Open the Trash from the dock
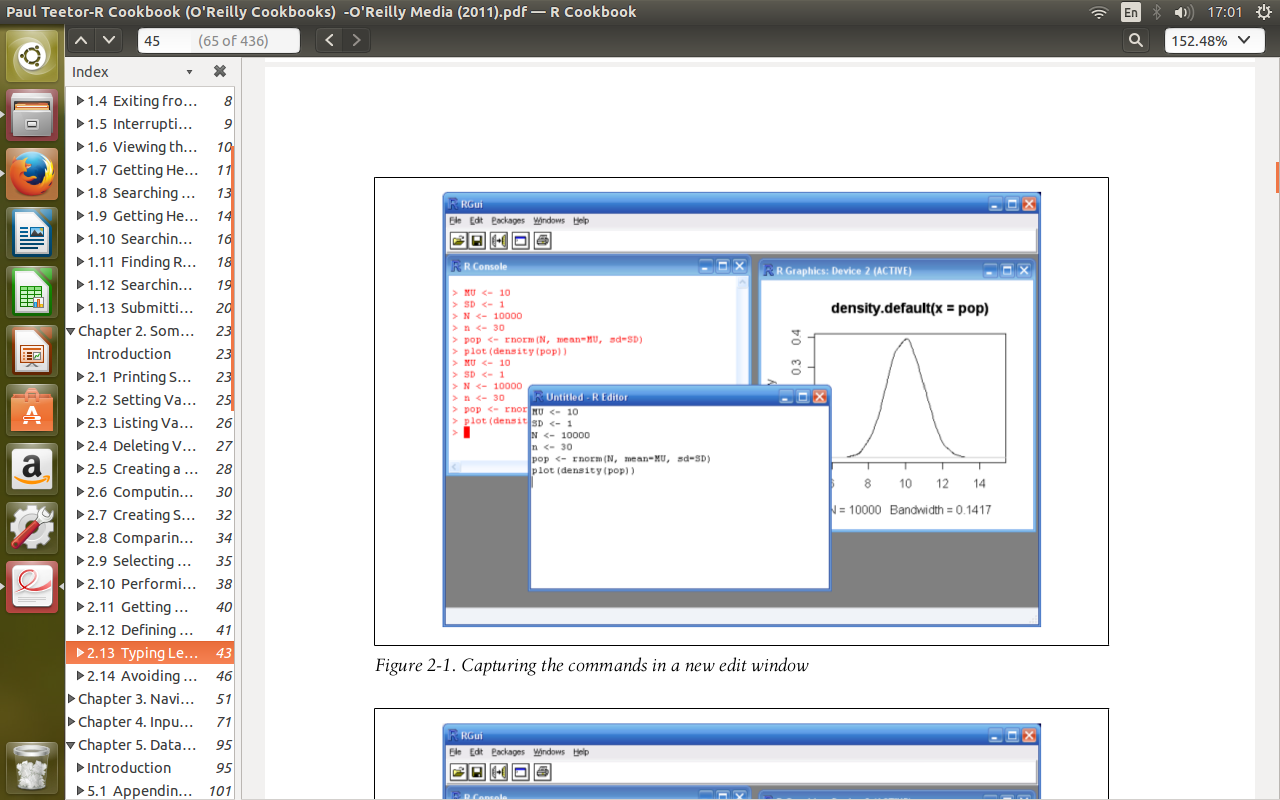The width and height of the screenshot is (1280, 800). pyautogui.click(x=32, y=767)
